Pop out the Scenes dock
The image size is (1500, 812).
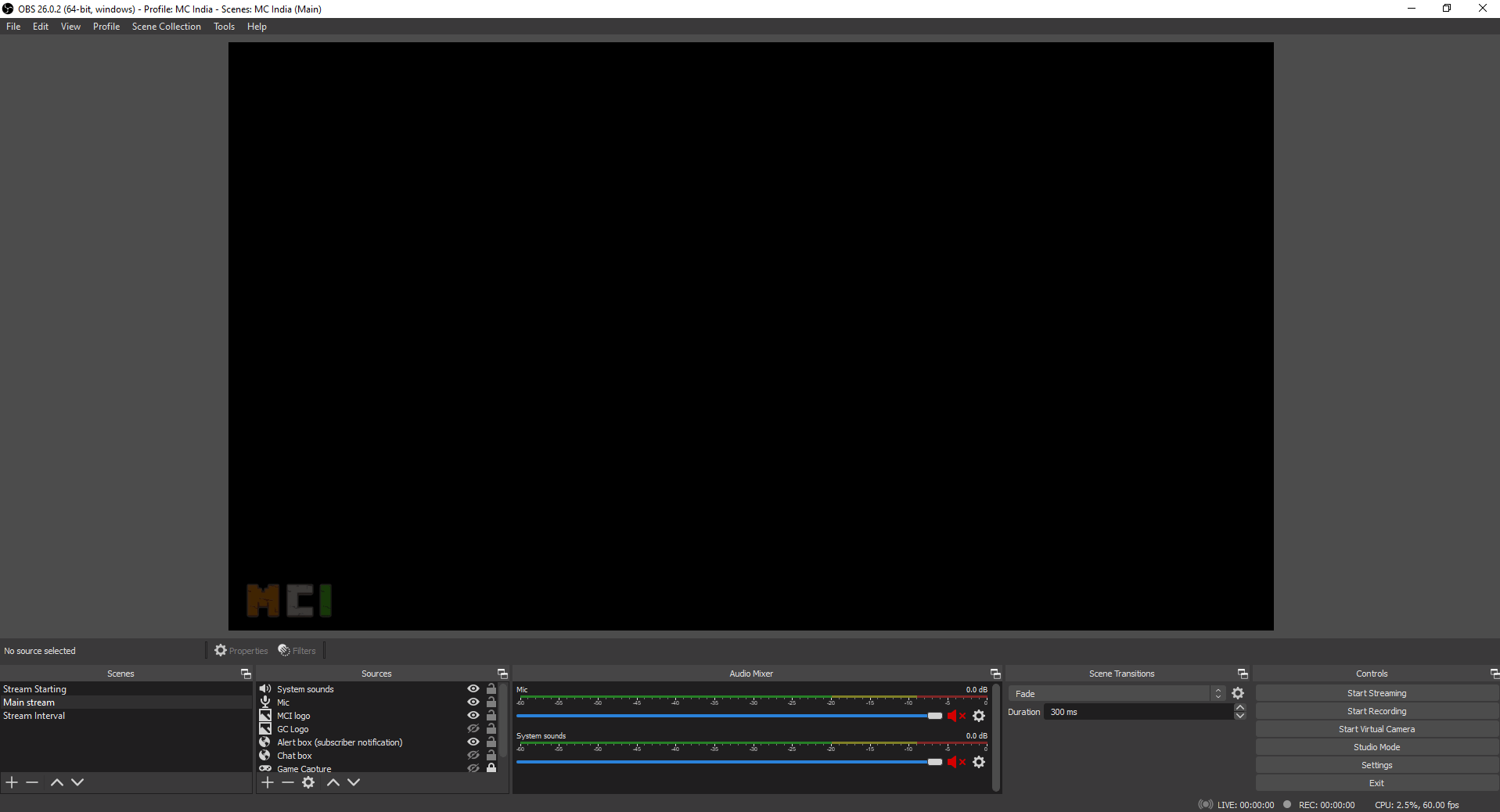(x=246, y=674)
